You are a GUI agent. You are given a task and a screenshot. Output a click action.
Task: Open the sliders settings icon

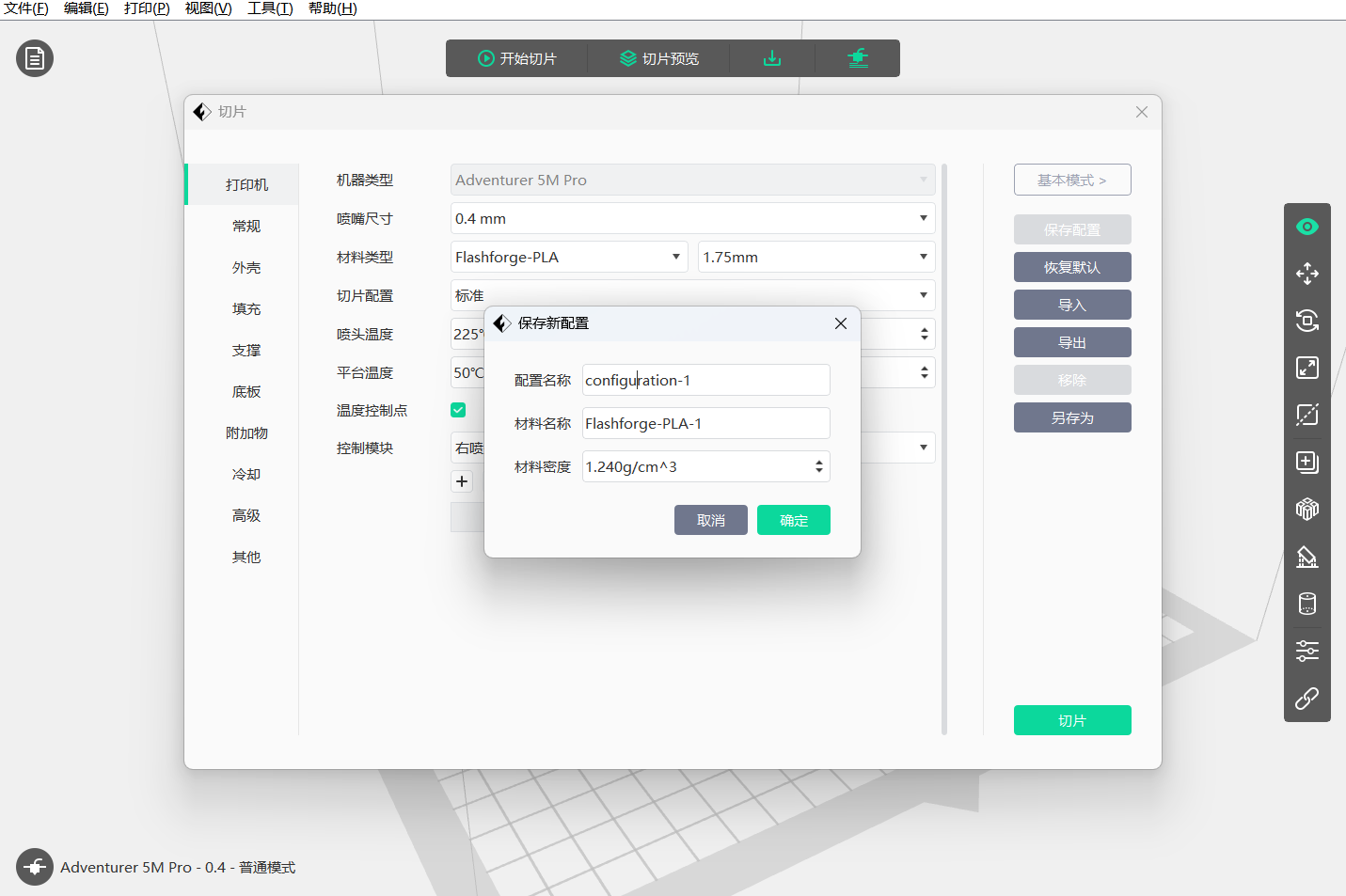point(1307,651)
